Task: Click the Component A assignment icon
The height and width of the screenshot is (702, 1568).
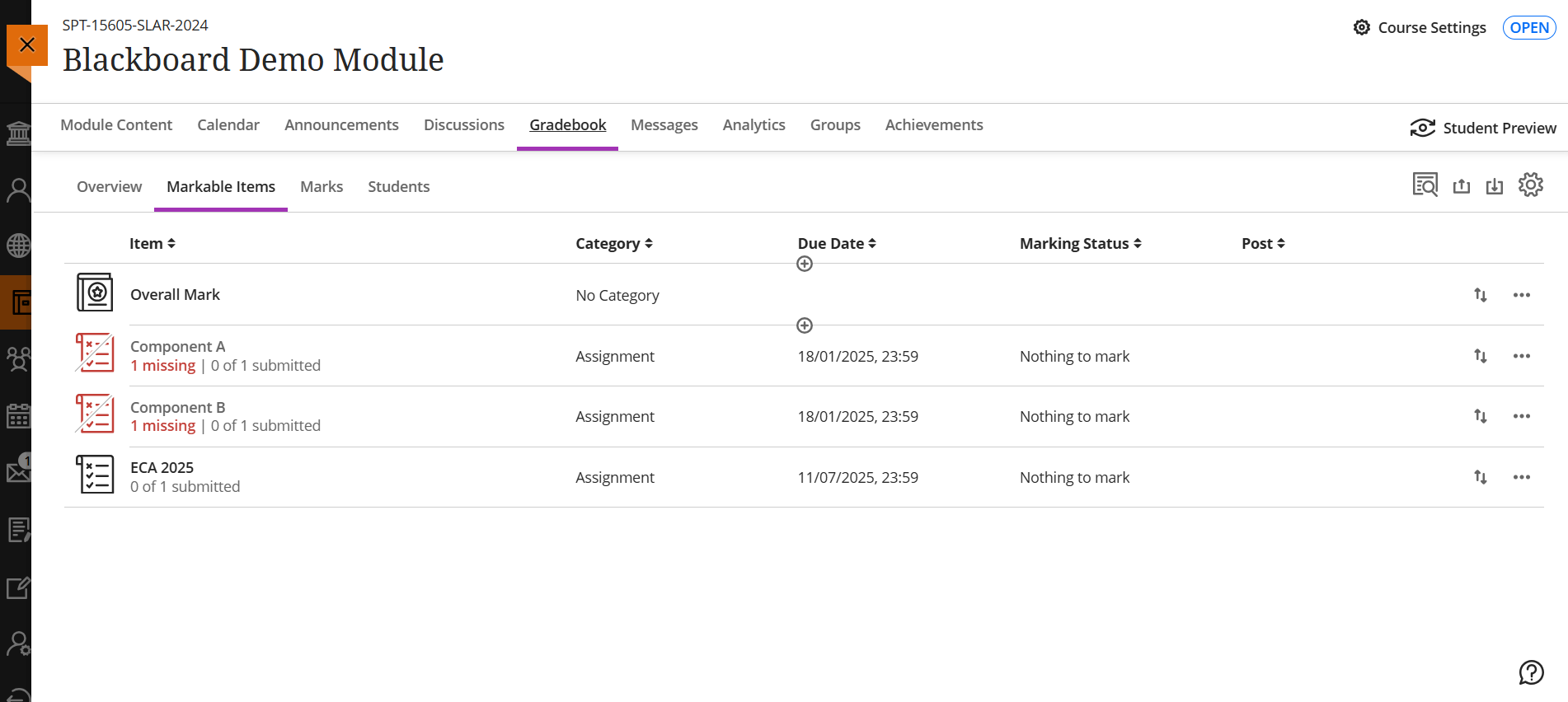Action: click(x=95, y=353)
